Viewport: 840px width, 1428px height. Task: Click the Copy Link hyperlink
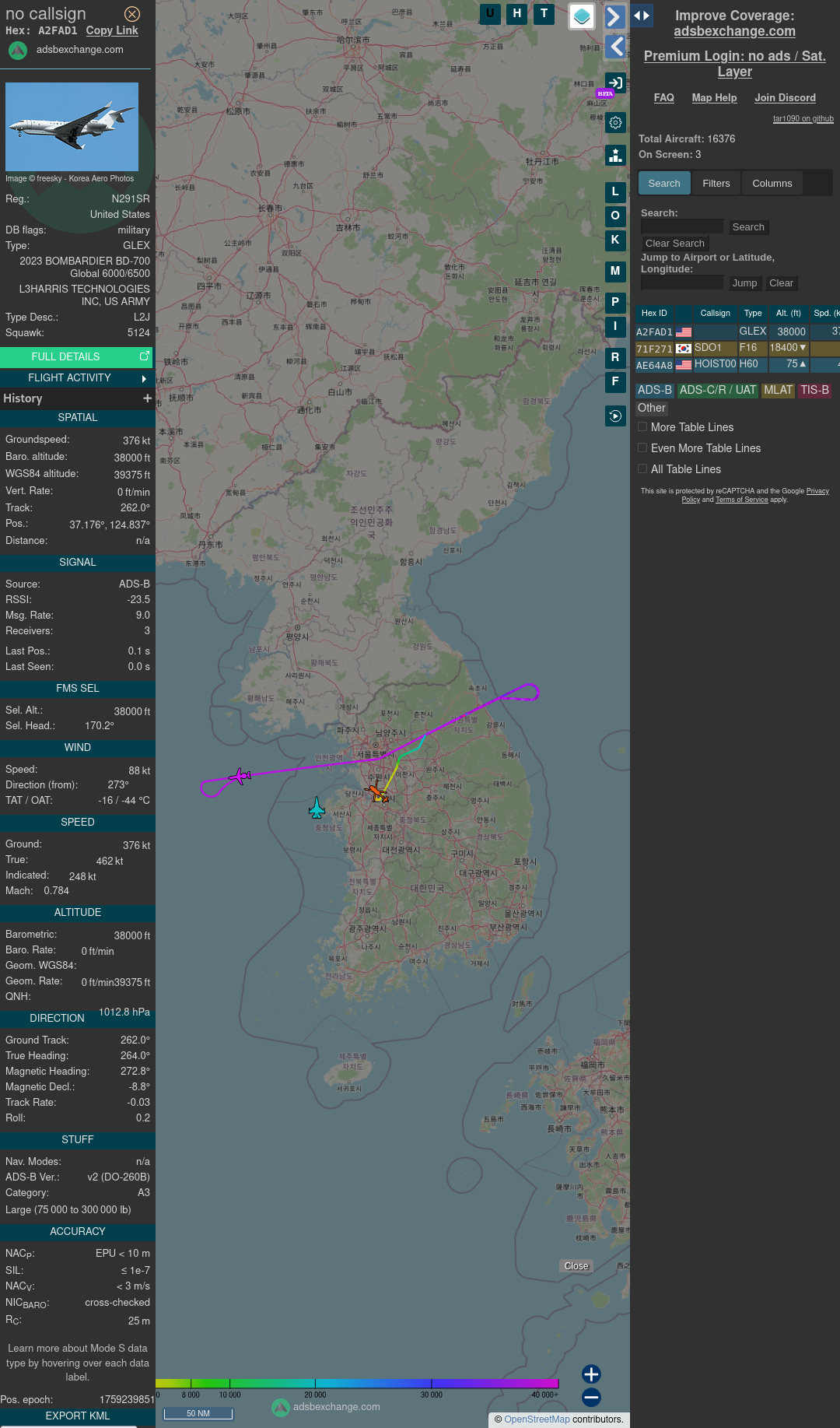coord(112,30)
